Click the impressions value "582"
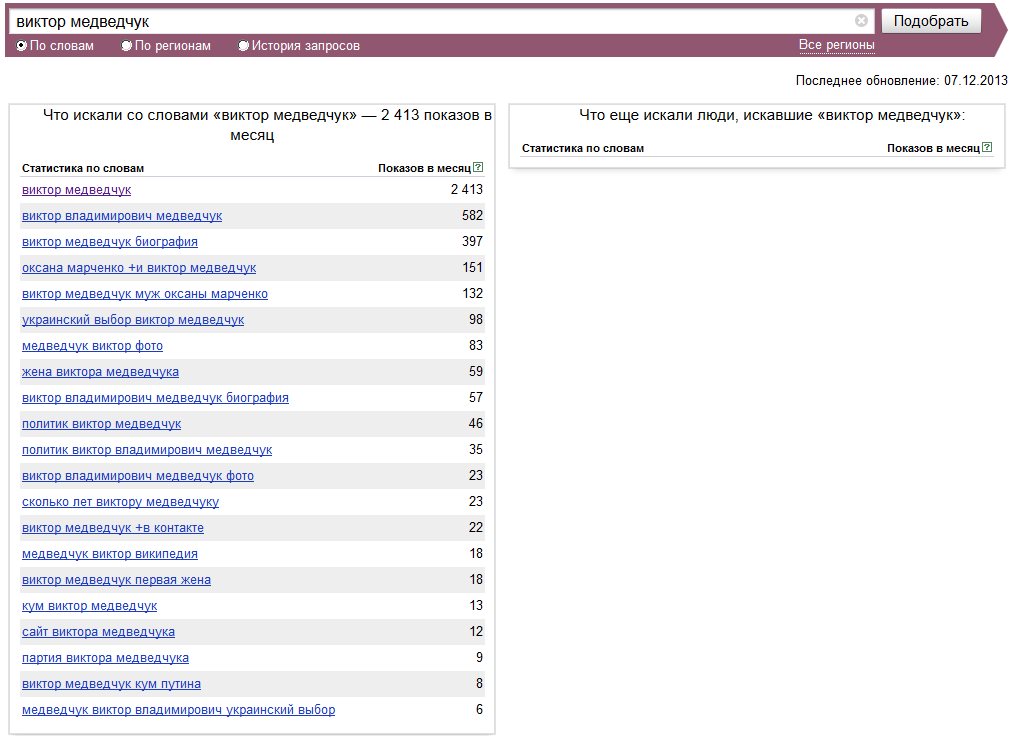The height and width of the screenshot is (736, 1012). (472, 215)
